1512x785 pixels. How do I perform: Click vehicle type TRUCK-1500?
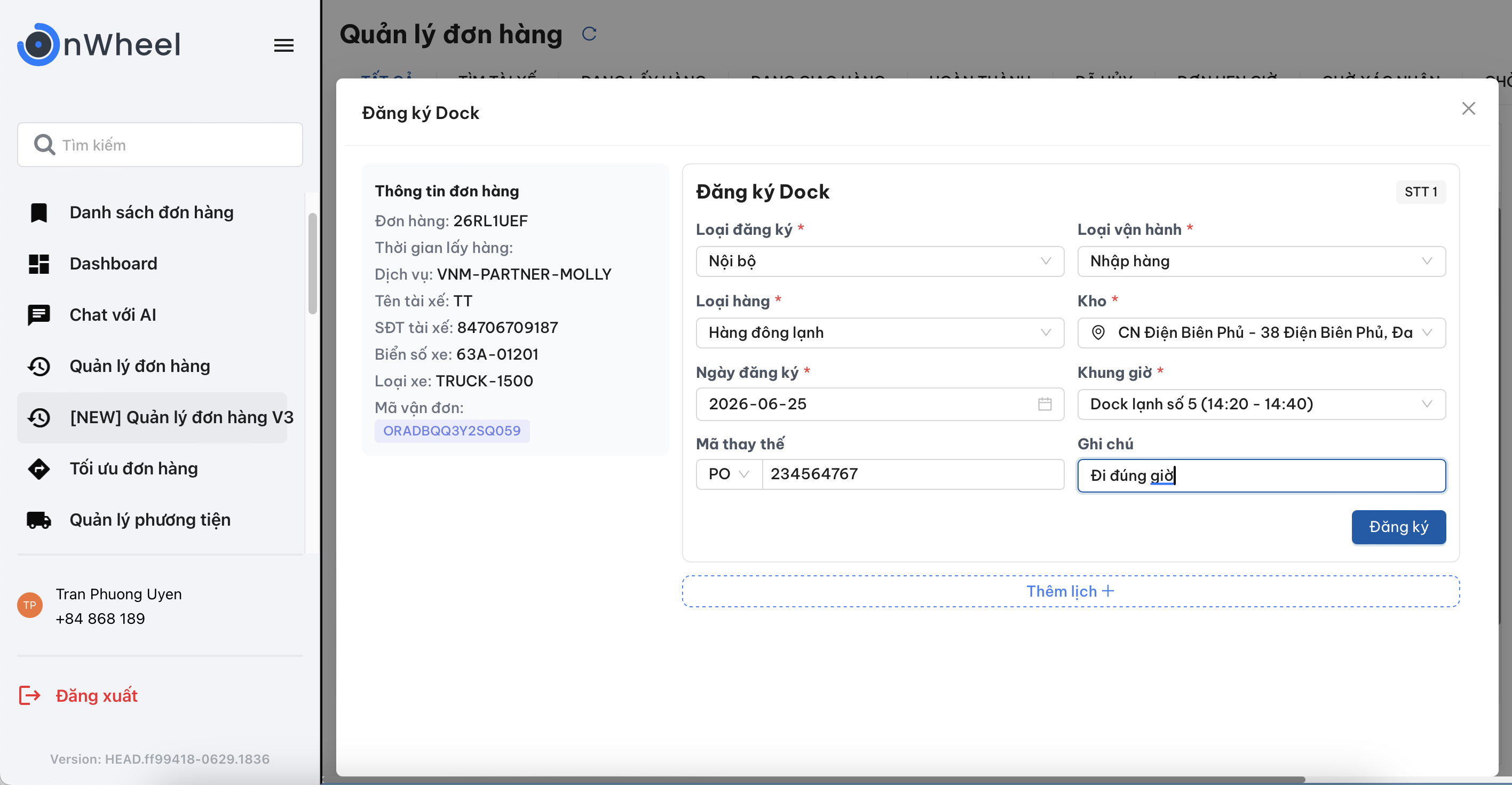click(484, 382)
